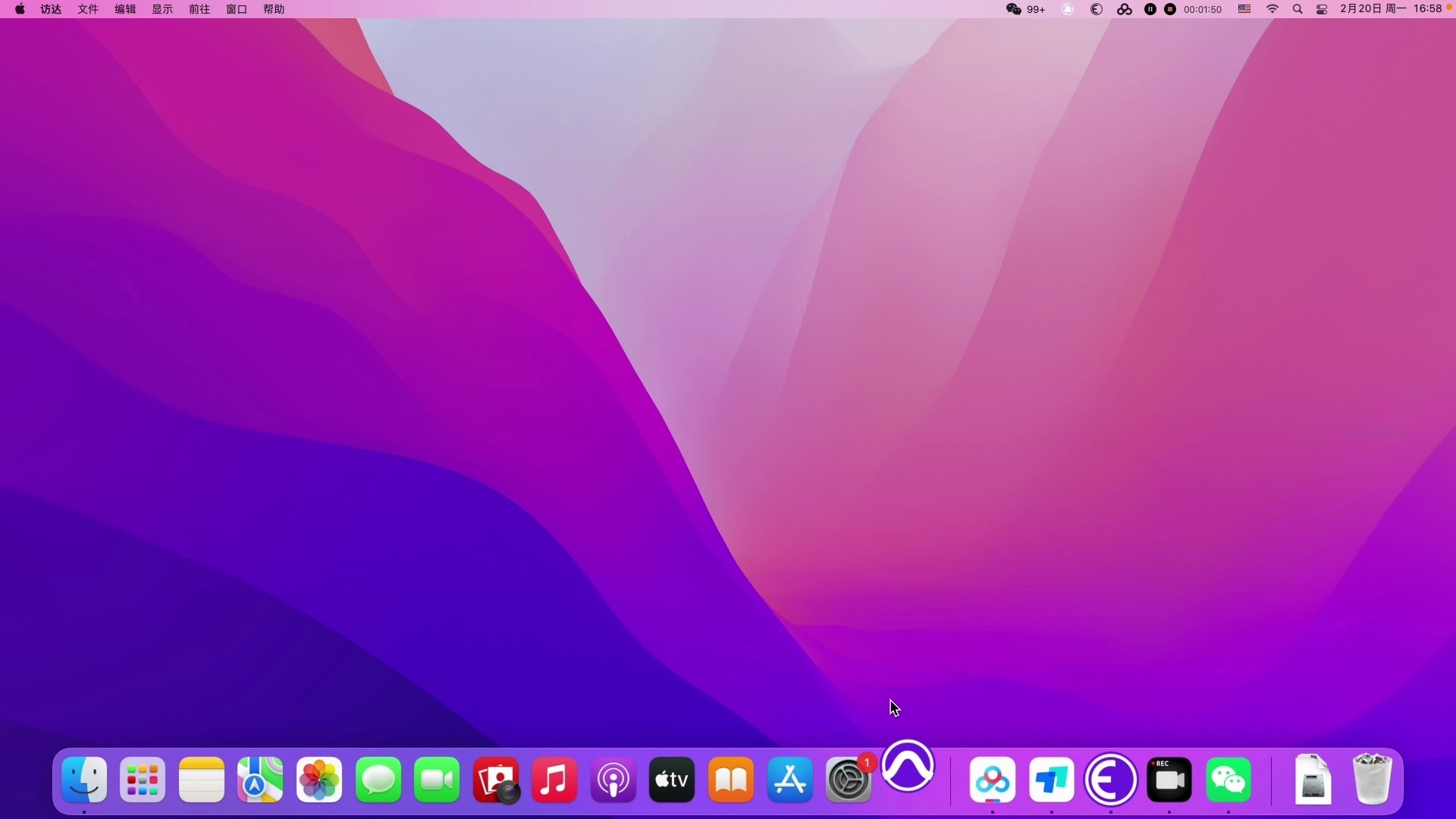
Task: Pause the screen recording in menu bar
Action: pyautogui.click(x=1150, y=9)
